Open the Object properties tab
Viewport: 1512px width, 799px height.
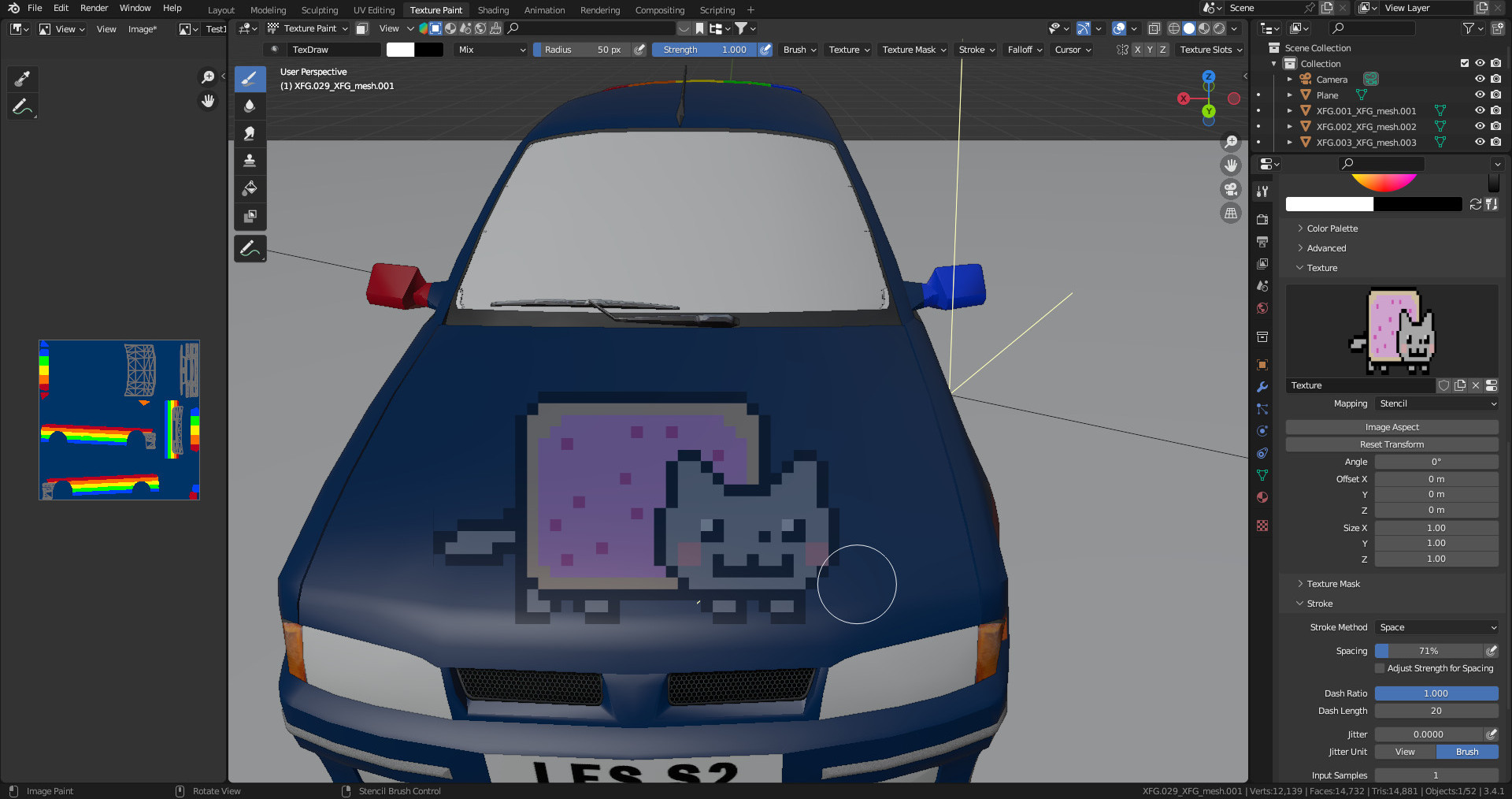click(1262, 365)
